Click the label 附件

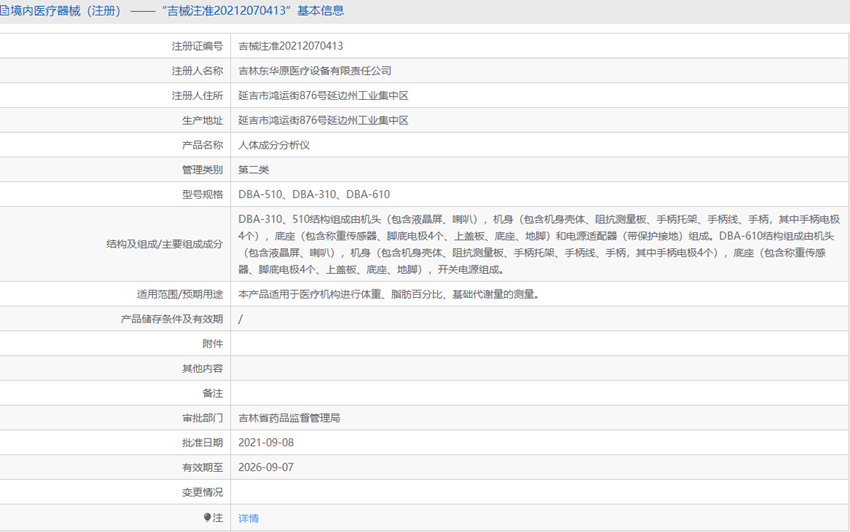click(x=212, y=344)
